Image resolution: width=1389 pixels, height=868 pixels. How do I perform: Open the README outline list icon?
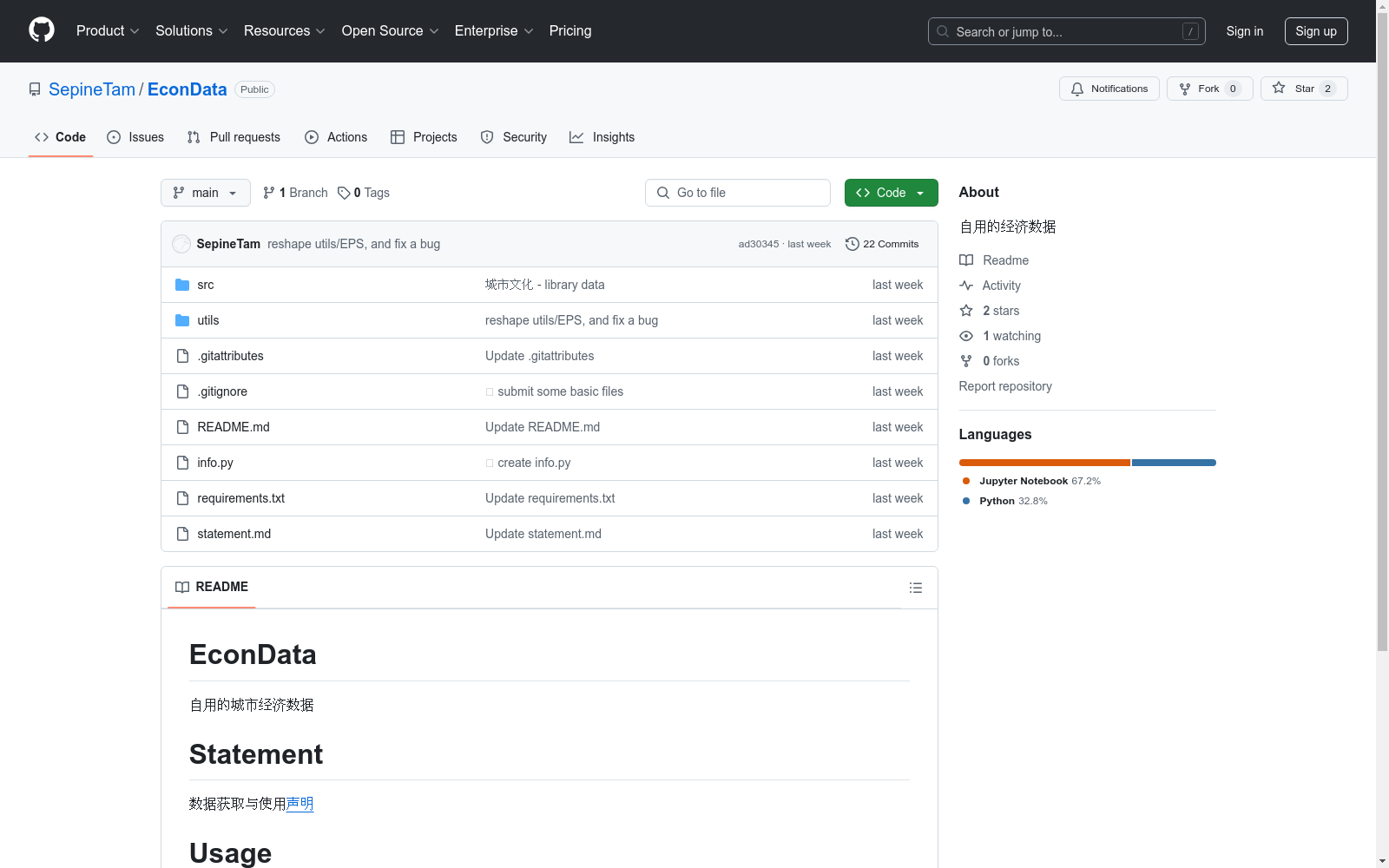916,588
